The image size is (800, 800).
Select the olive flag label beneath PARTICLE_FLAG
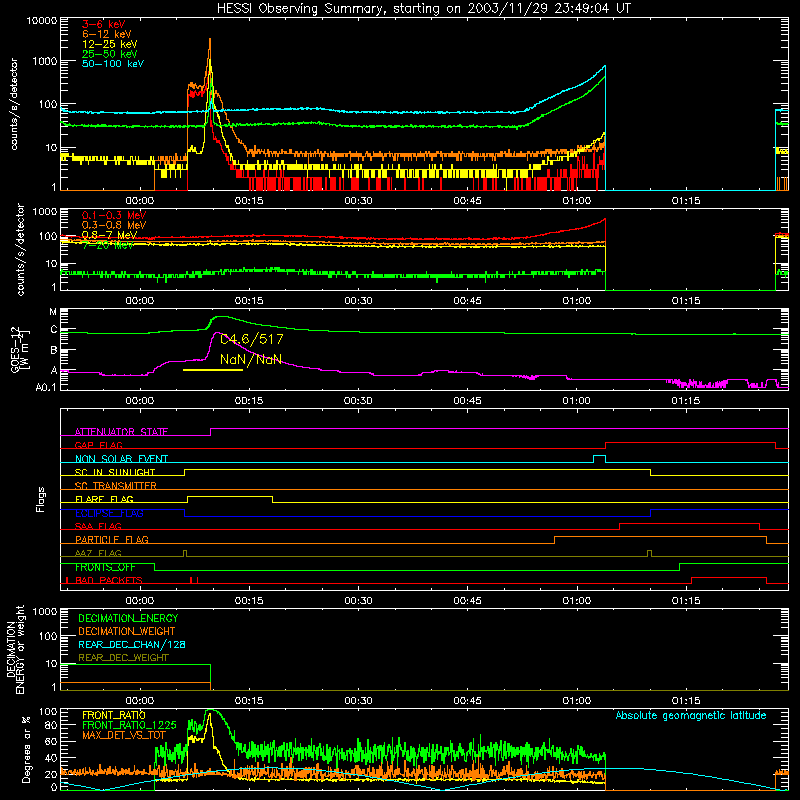(98, 553)
